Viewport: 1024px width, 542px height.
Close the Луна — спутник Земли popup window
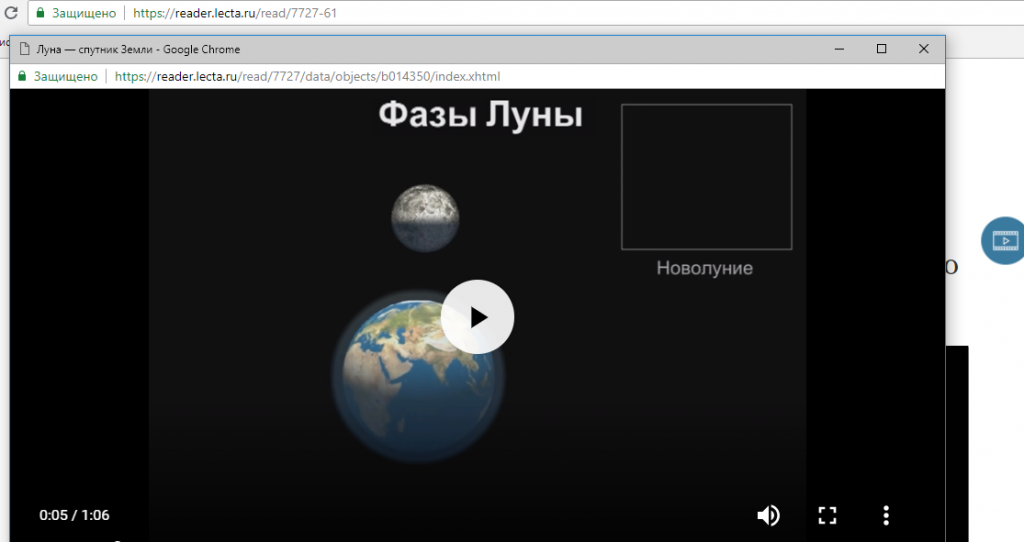coord(923,49)
